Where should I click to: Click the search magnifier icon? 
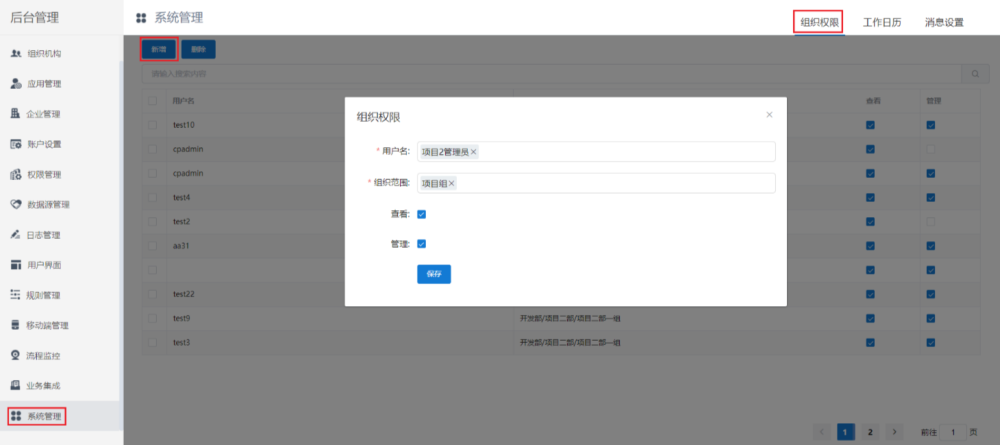(x=973, y=74)
